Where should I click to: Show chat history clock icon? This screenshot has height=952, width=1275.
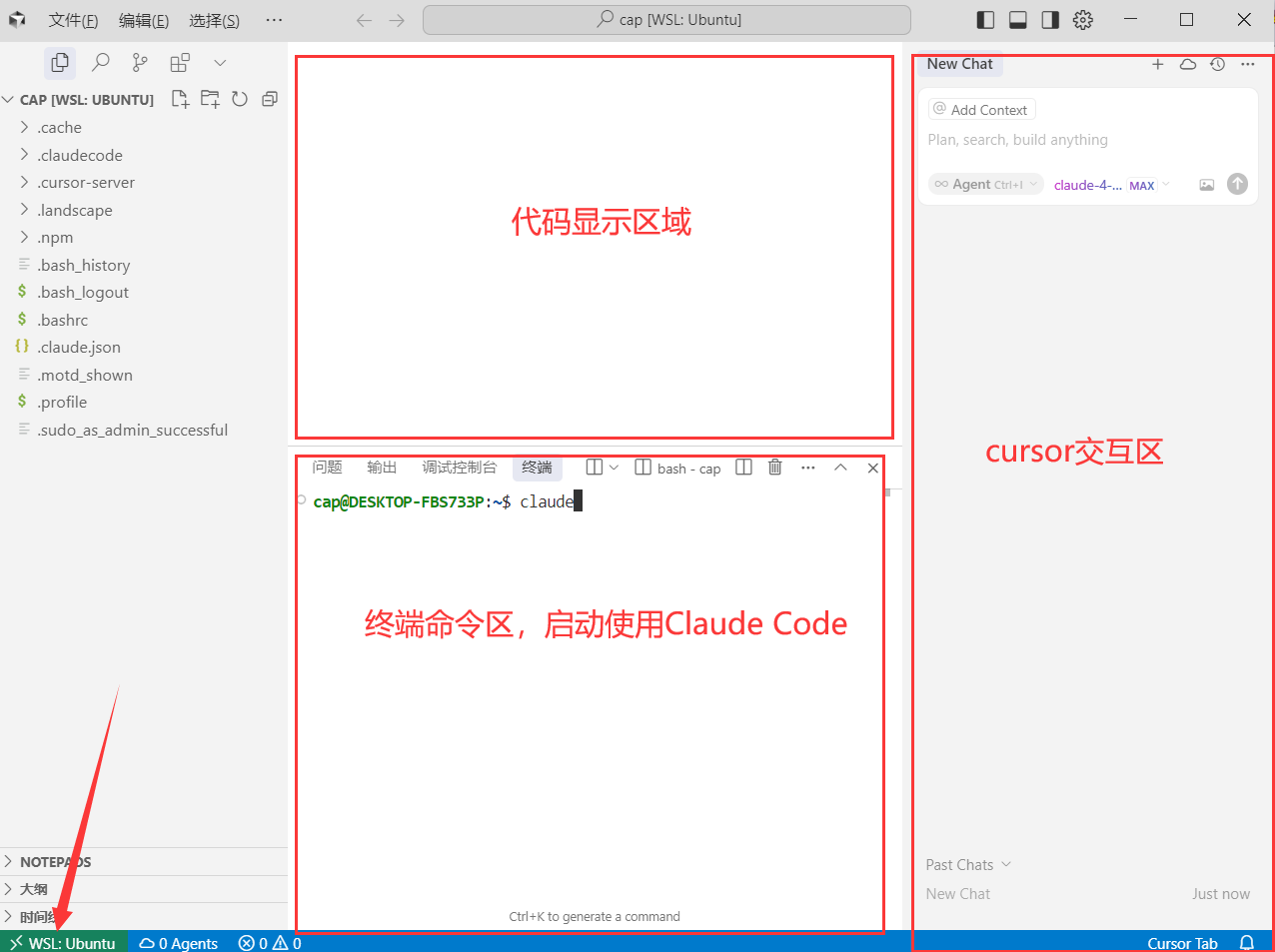click(1217, 64)
